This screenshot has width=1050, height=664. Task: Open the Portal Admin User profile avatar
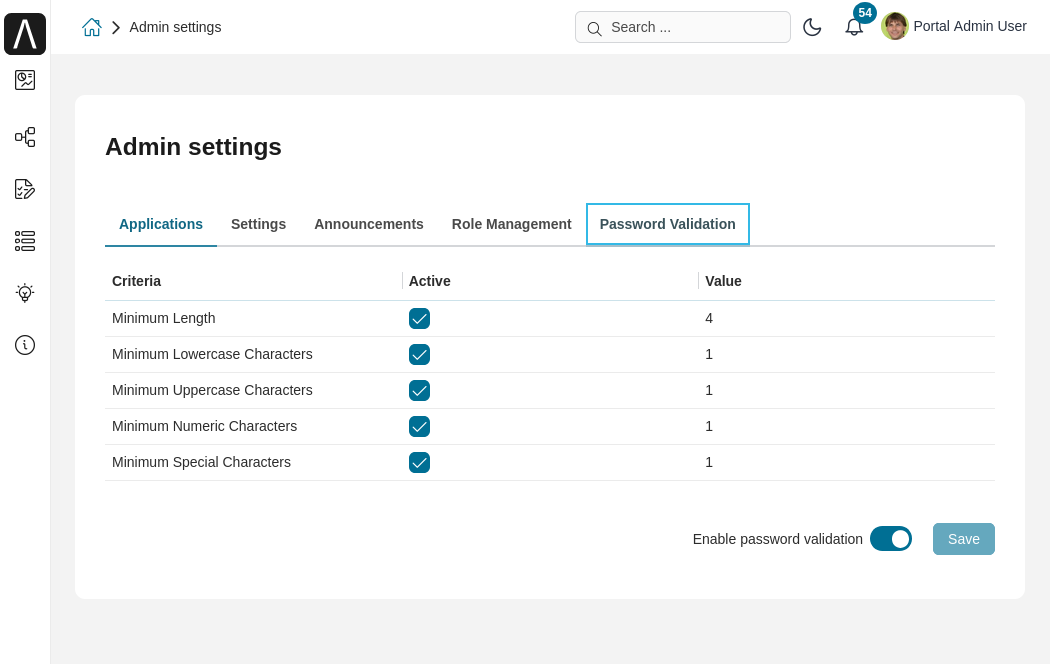click(894, 26)
